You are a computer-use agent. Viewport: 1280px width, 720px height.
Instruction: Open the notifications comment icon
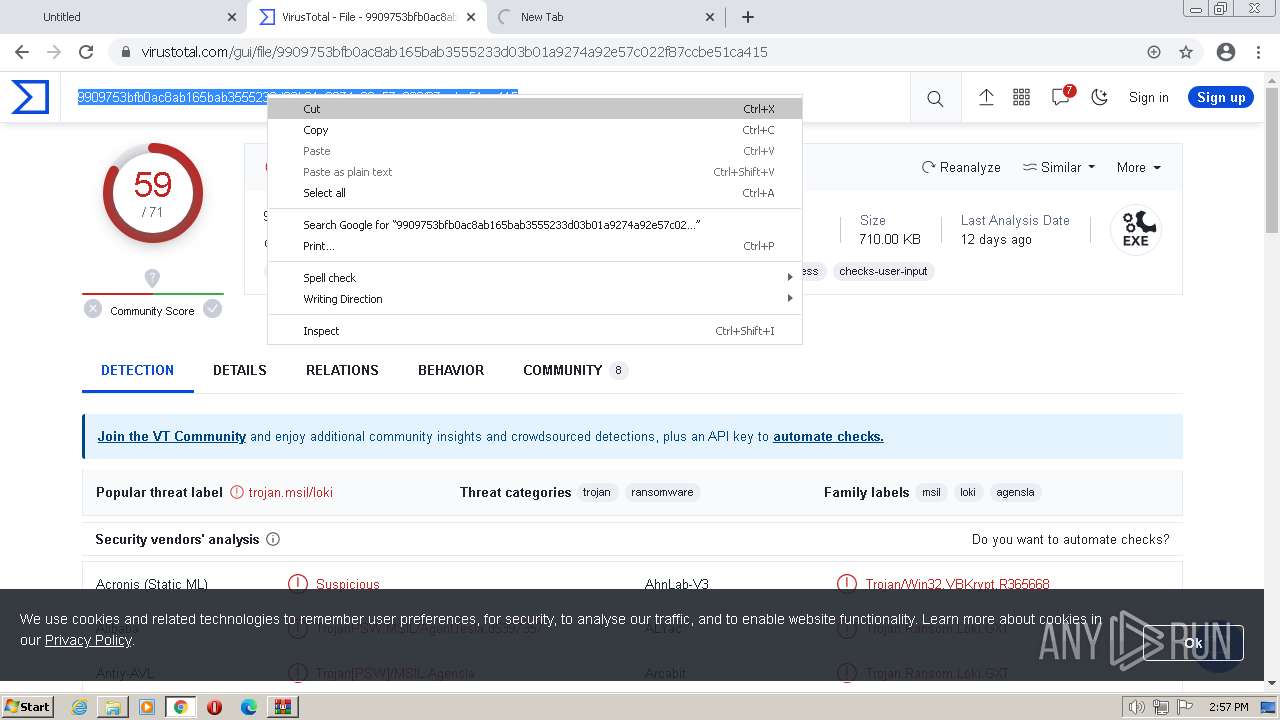point(1061,97)
